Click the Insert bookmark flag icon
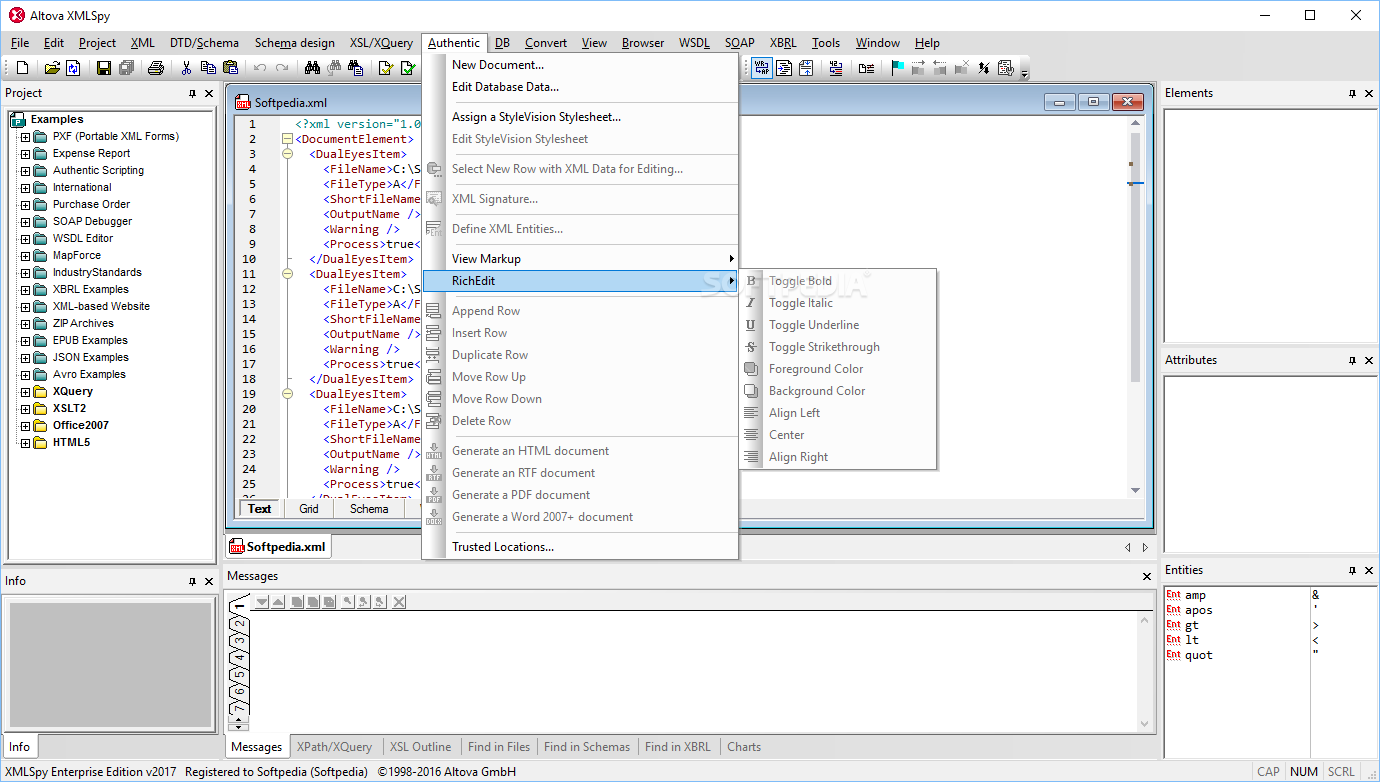Image resolution: width=1380 pixels, height=782 pixels. click(897, 68)
